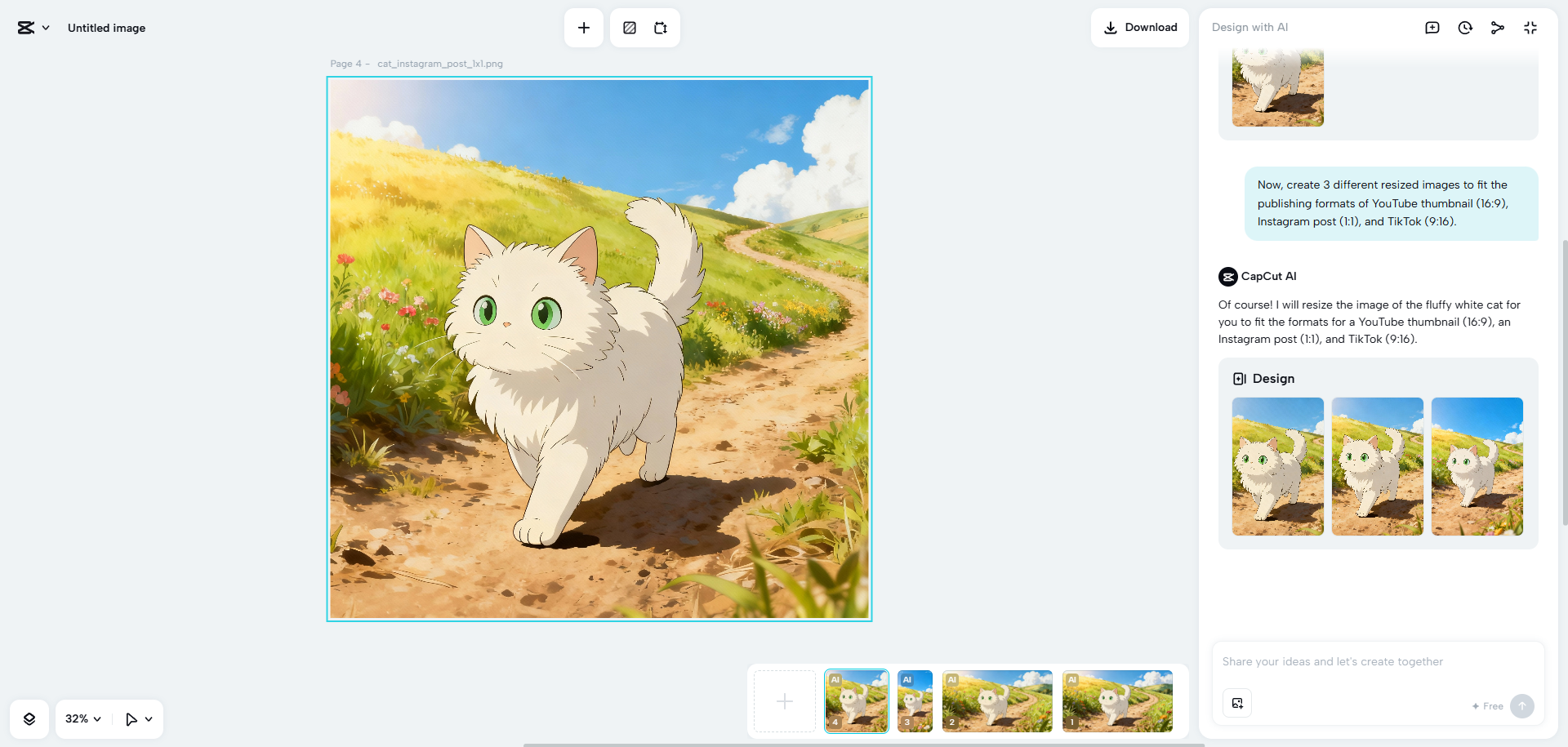This screenshot has width=1568, height=747.
Task: Open the first Design result image
Action: 1278,466
